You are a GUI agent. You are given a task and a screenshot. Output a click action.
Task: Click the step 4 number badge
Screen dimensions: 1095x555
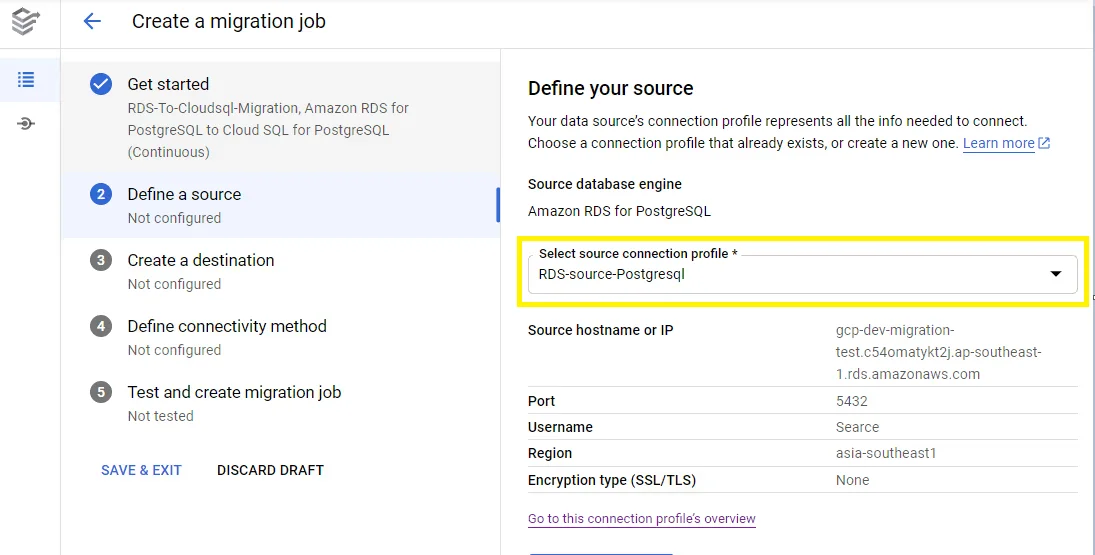point(101,327)
